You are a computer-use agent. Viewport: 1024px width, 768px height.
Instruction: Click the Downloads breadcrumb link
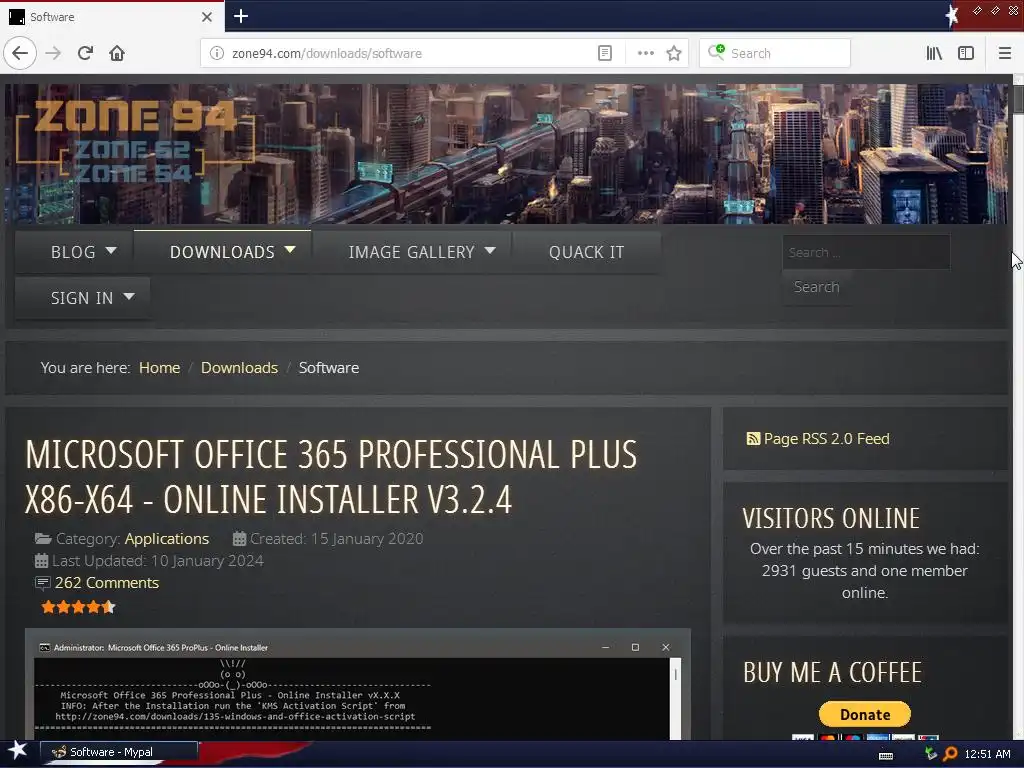[239, 368]
